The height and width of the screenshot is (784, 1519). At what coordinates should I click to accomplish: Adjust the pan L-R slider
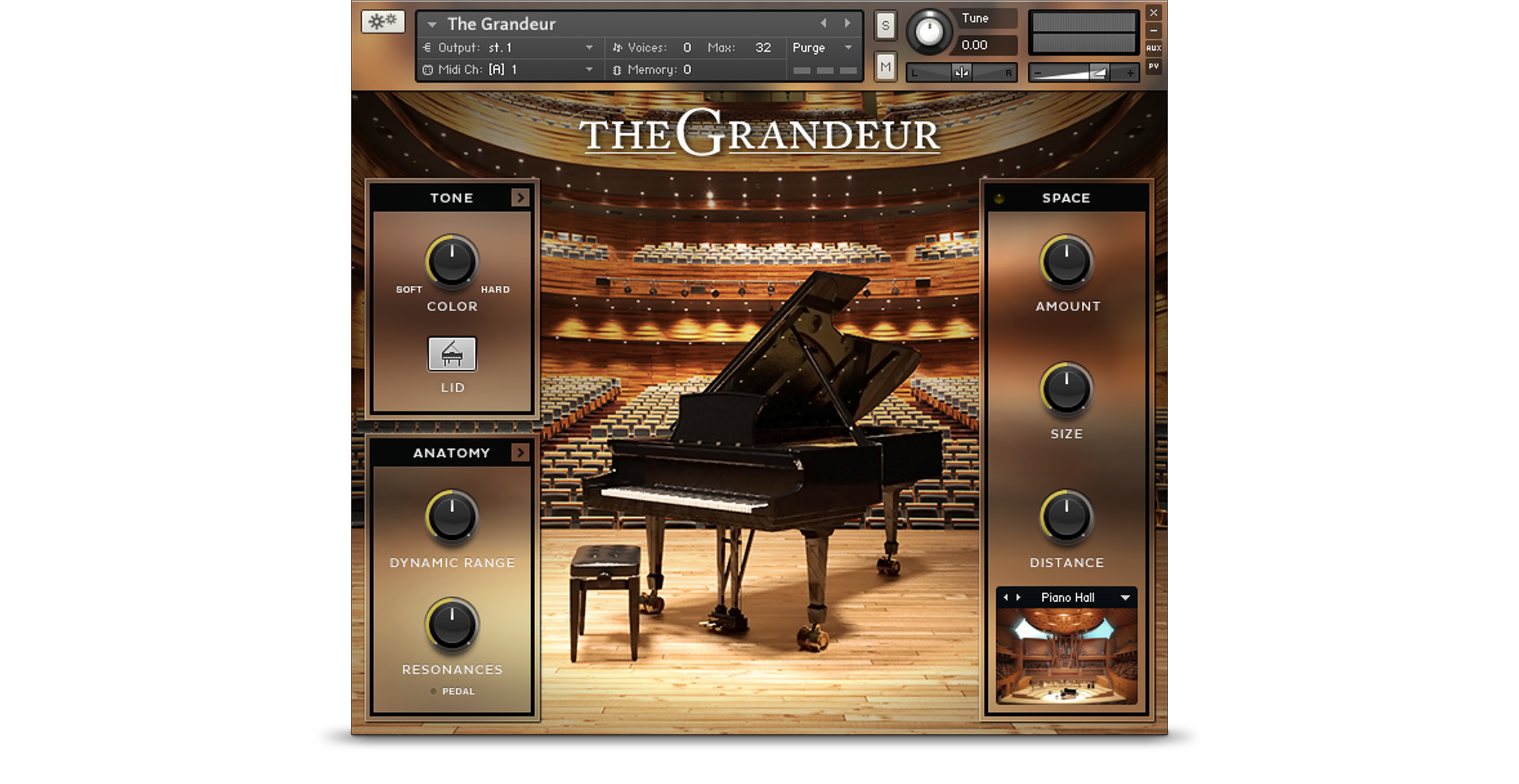[962, 73]
